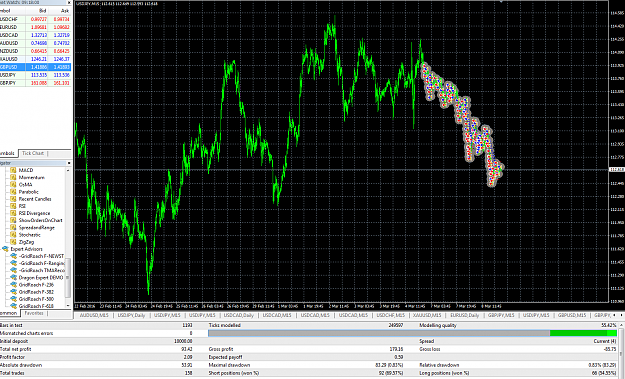Click the Dragon Expert DEMO icon

(13, 278)
